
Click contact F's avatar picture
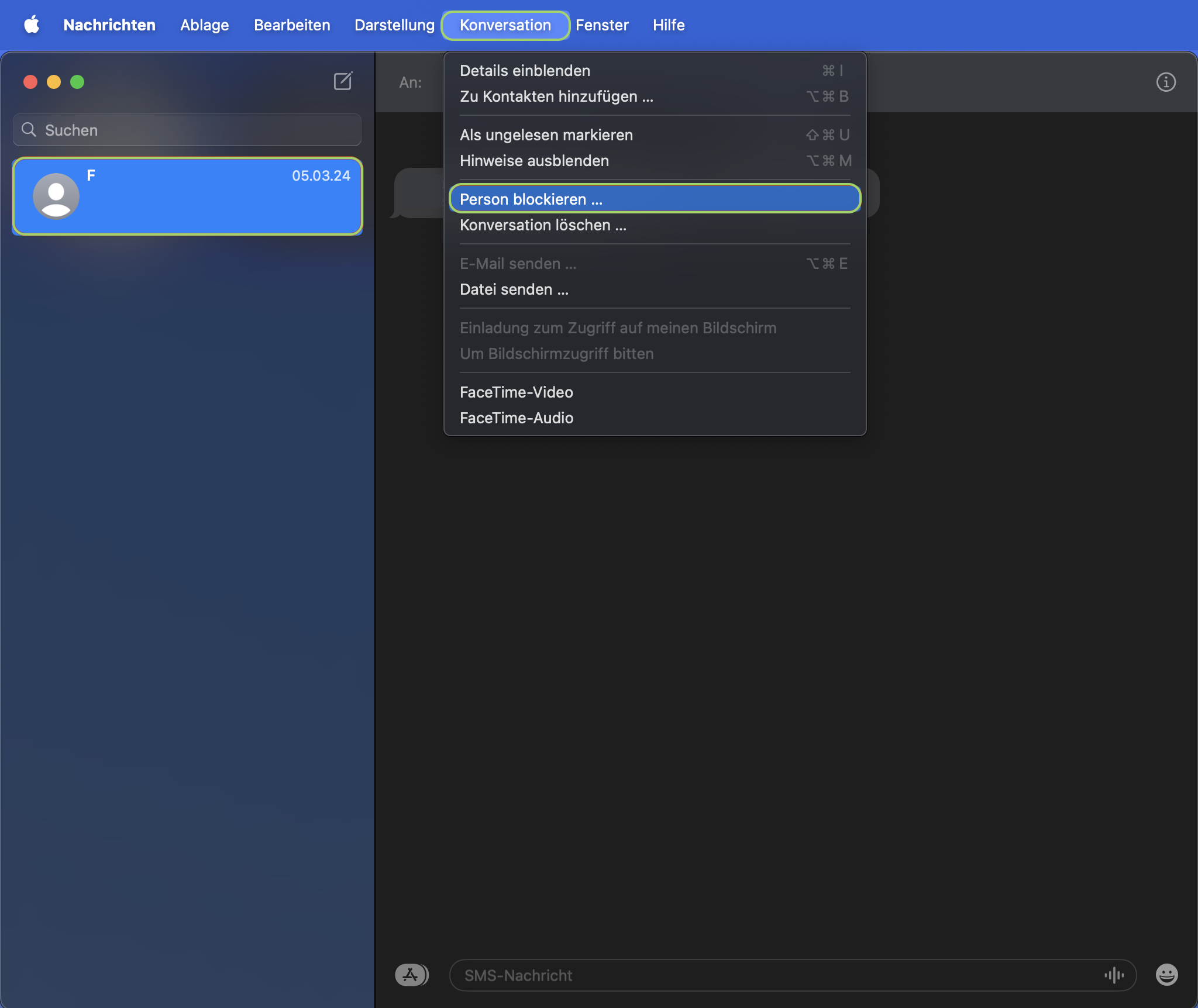click(x=56, y=196)
